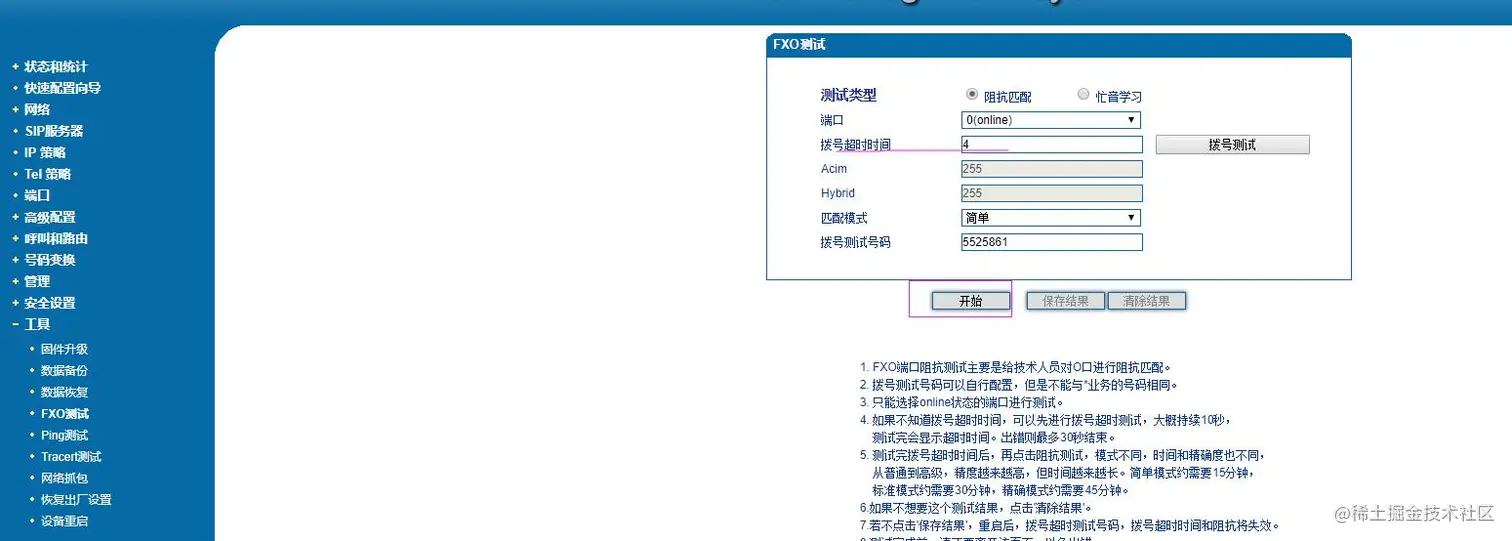Viewport: 1512px width, 541px height.
Task: Open 数据备份 under 工具
Action: tap(64, 371)
